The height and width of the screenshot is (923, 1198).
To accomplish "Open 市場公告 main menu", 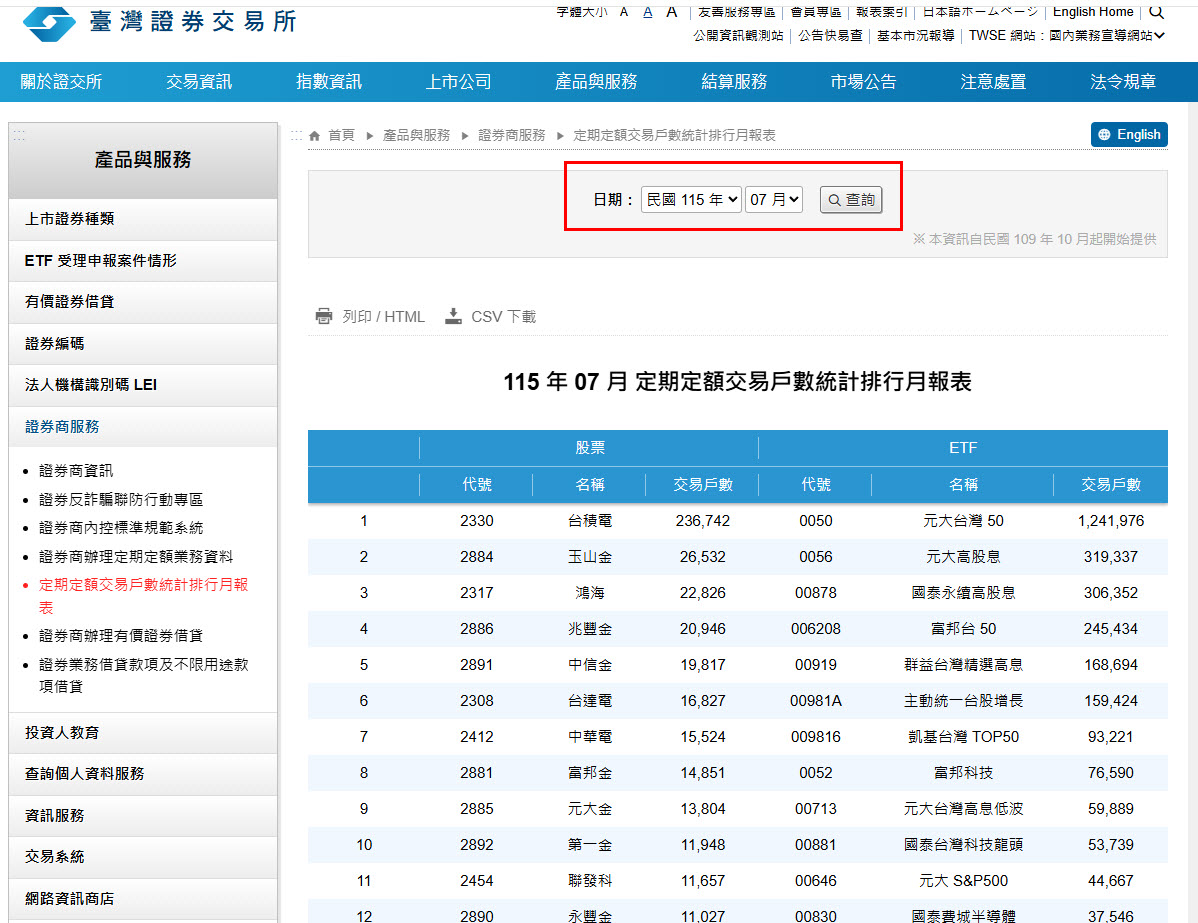I will pyautogui.click(x=863, y=82).
